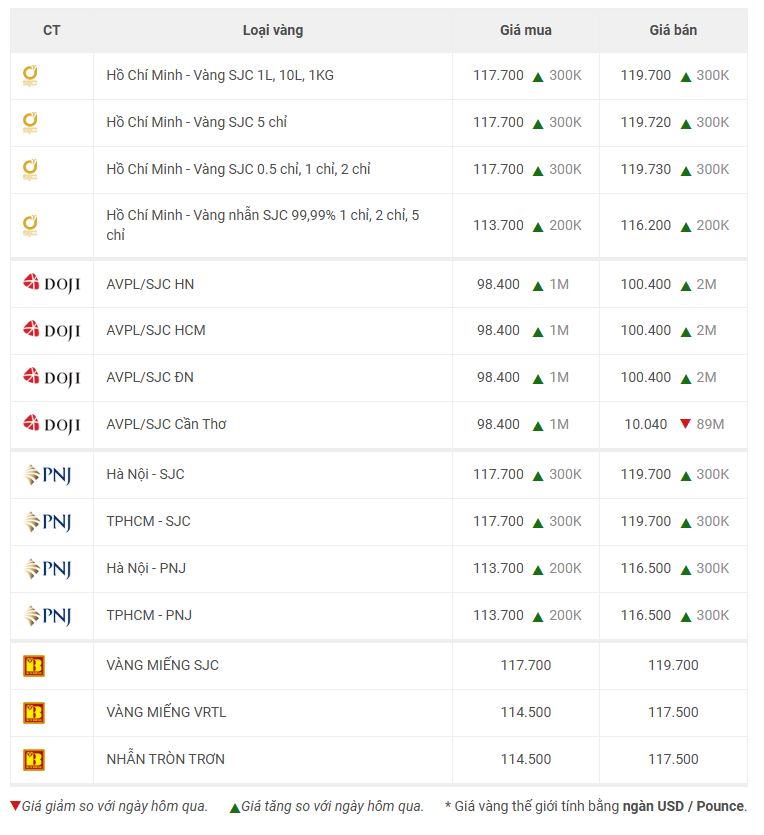Click the sell price 100.400 for AVPL/SJC HN
Screen dimensions: 764x835
pos(645,284)
